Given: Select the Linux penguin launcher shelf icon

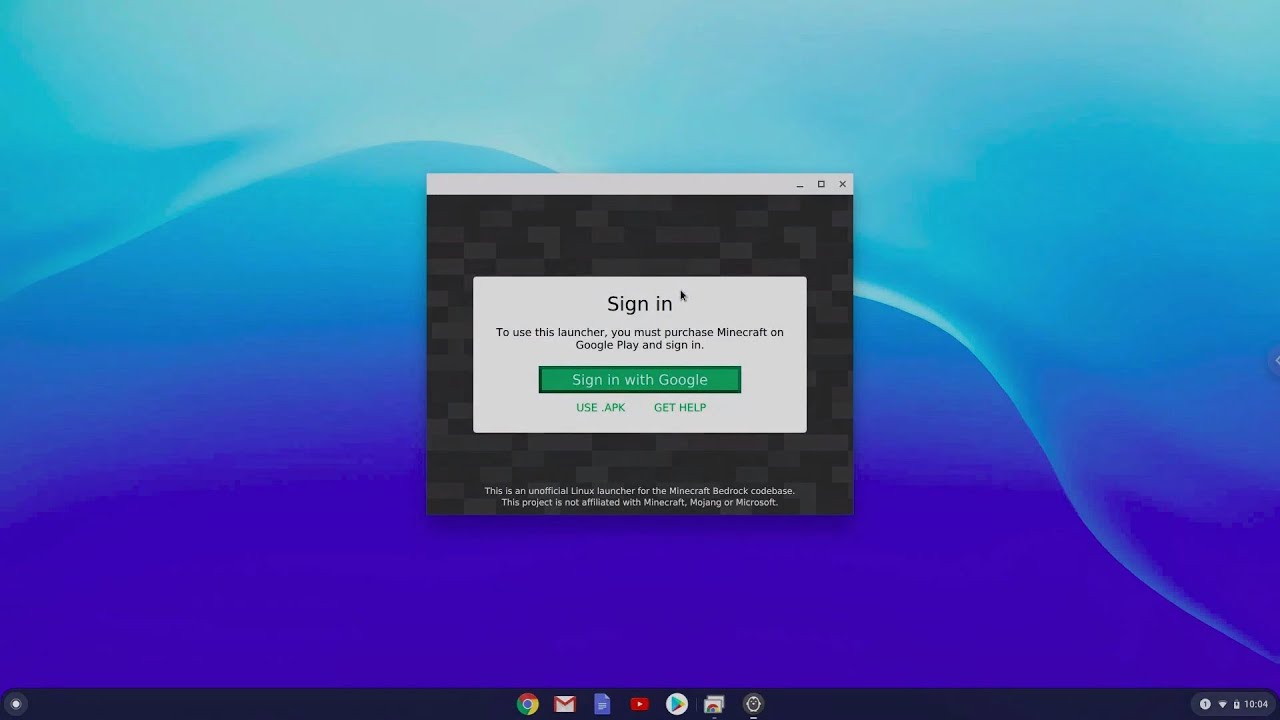Looking at the screenshot, I should click(x=753, y=704).
